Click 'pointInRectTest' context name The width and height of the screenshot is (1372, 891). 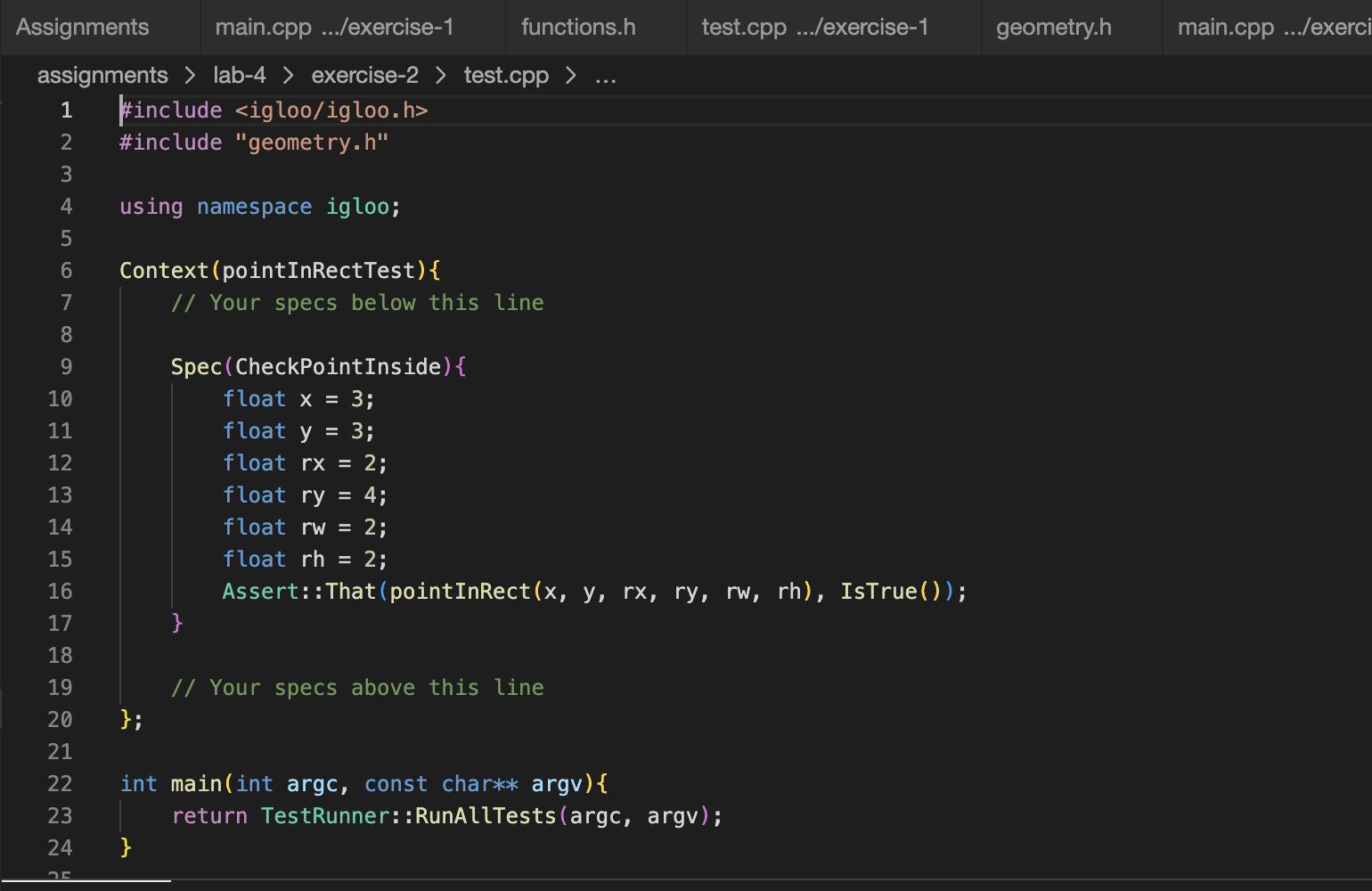pyautogui.click(x=318, y=271)
